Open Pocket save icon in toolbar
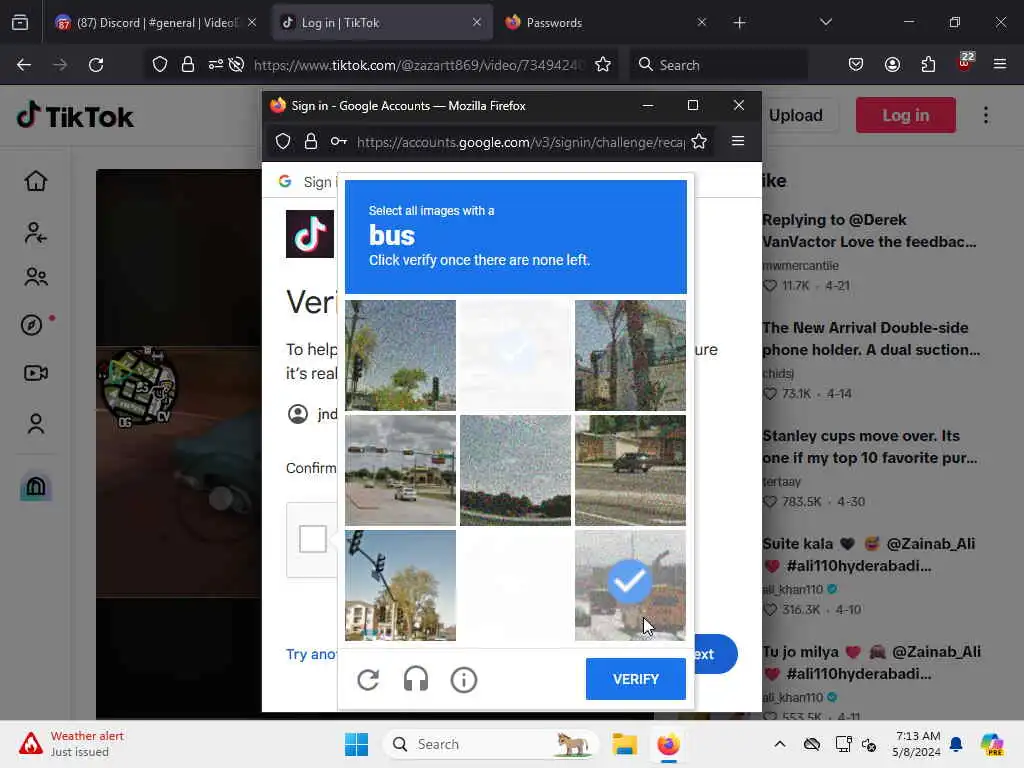 click(856, 65)
